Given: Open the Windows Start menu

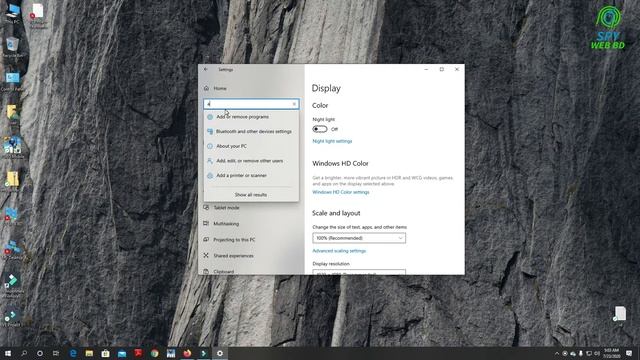Looking at the screenshot, I should tap(7, 353).
